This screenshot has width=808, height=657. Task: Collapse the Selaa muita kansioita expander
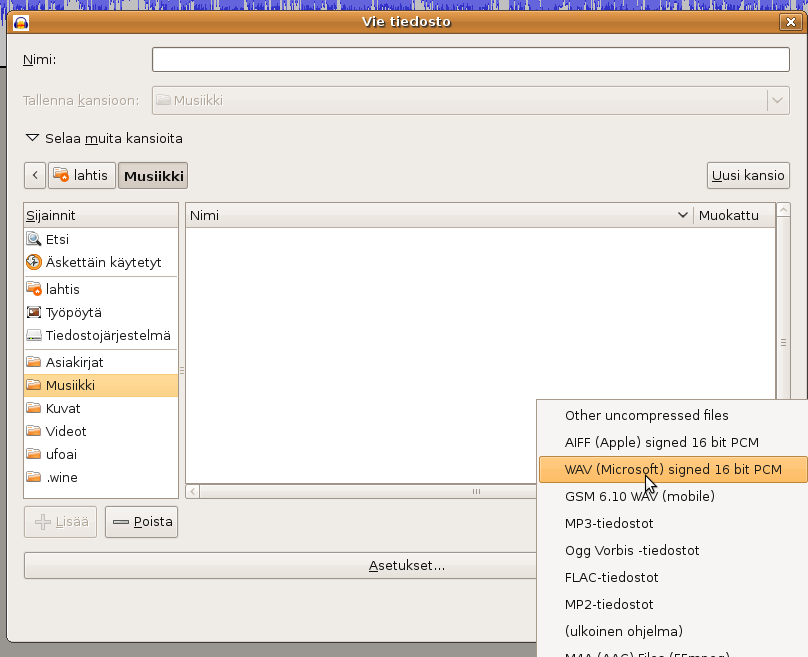[x=33, y=139]
